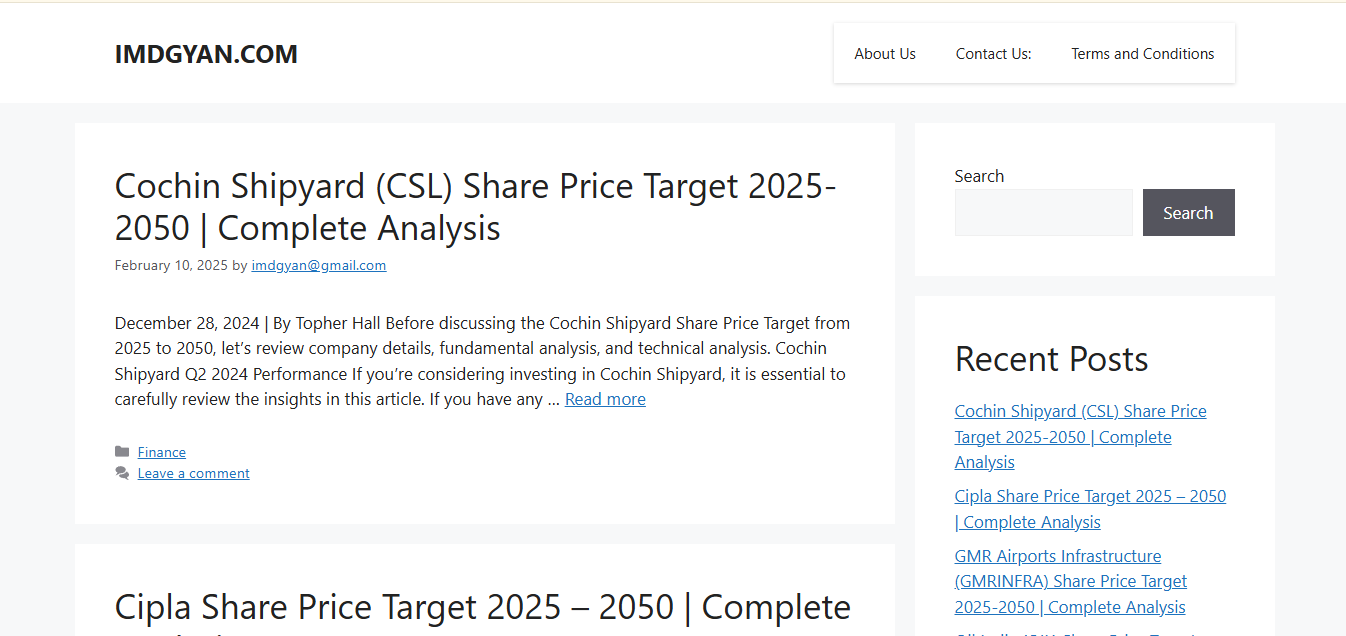Image resolution: width=1346 pixels, height=636 pixels.
Task: Click the Leave a comment link
Action: (194, 473)
